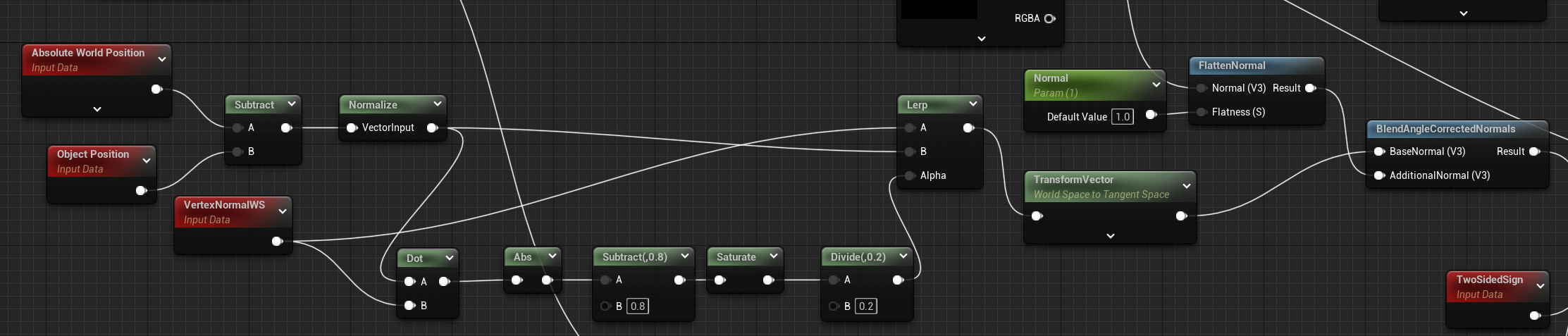The image size is (1568, 336).
Task: Toggle the Lerp node header chevron
Action: pyautogui.click(x=973, y=104)
